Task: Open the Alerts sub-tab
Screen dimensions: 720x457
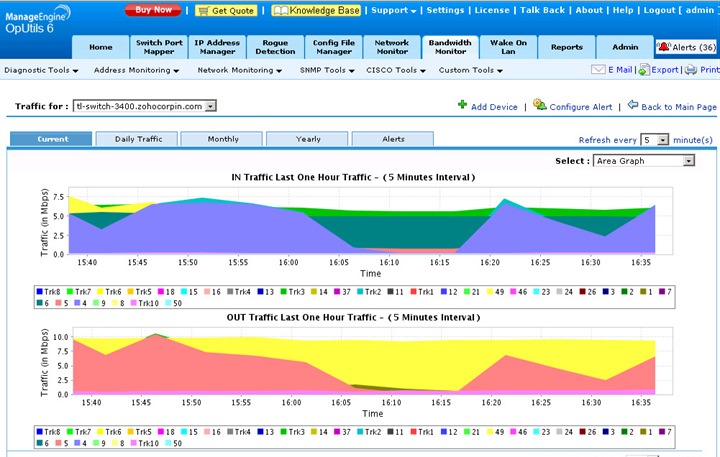Action: click(x=393, y=139)
